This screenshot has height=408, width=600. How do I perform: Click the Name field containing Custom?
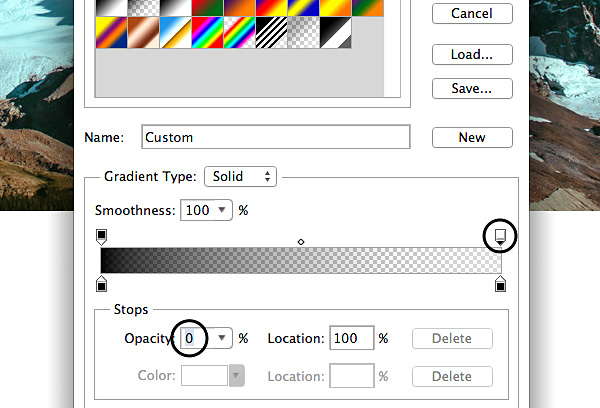(275, 137)
